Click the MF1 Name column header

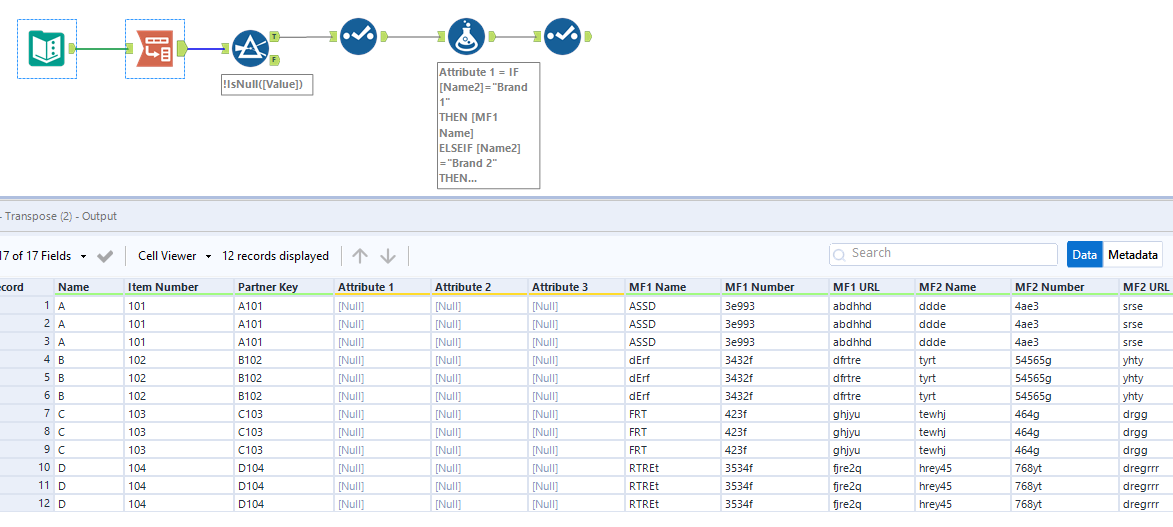[x=657, y=287]
